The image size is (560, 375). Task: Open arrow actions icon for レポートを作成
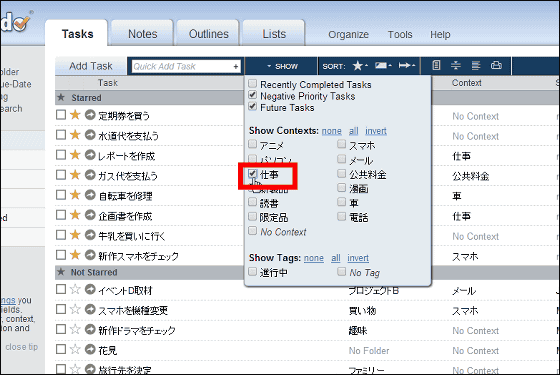click(x=90, y=155)
